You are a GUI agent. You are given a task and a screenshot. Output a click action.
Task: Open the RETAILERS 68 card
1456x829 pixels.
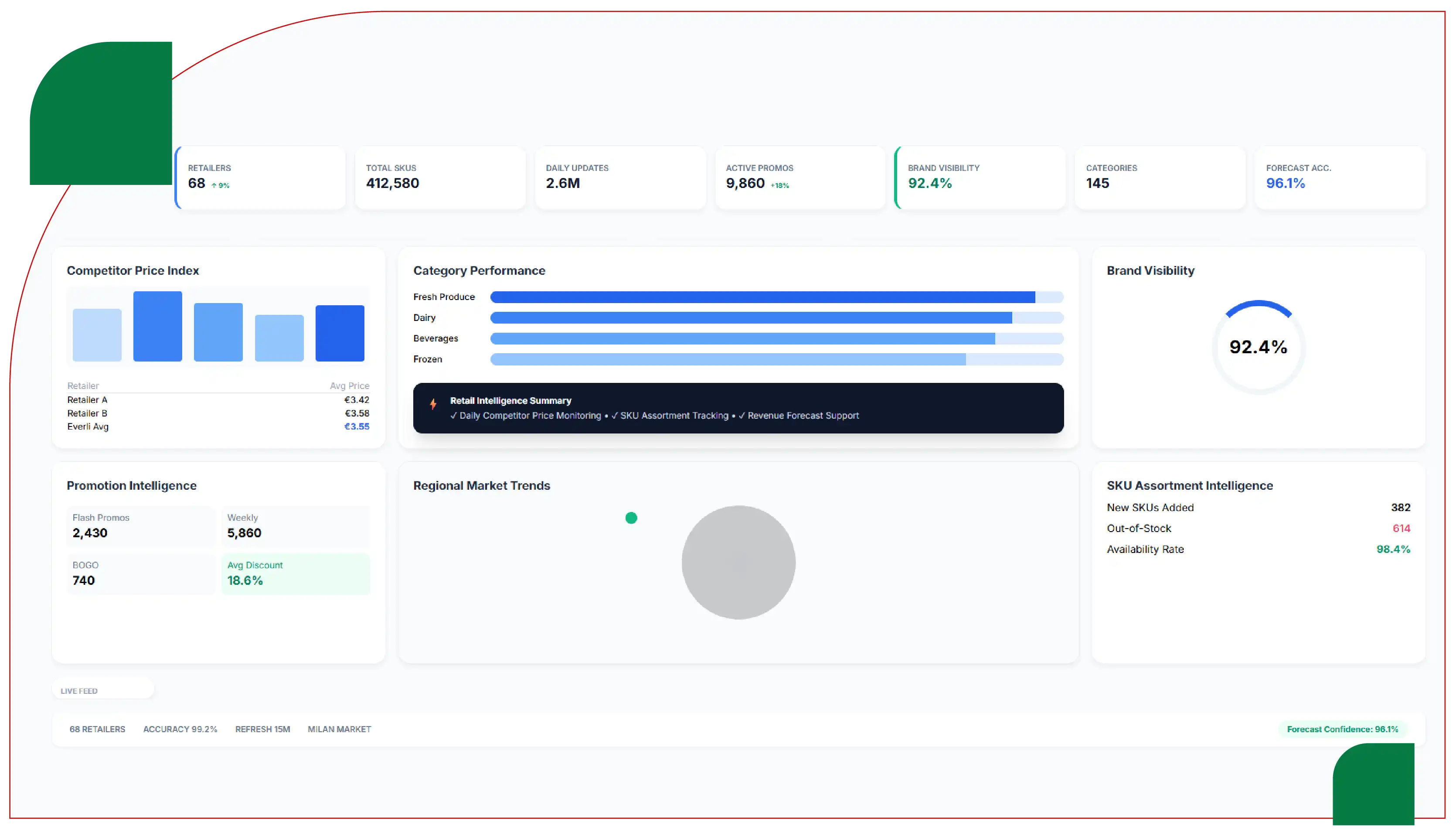261,177
